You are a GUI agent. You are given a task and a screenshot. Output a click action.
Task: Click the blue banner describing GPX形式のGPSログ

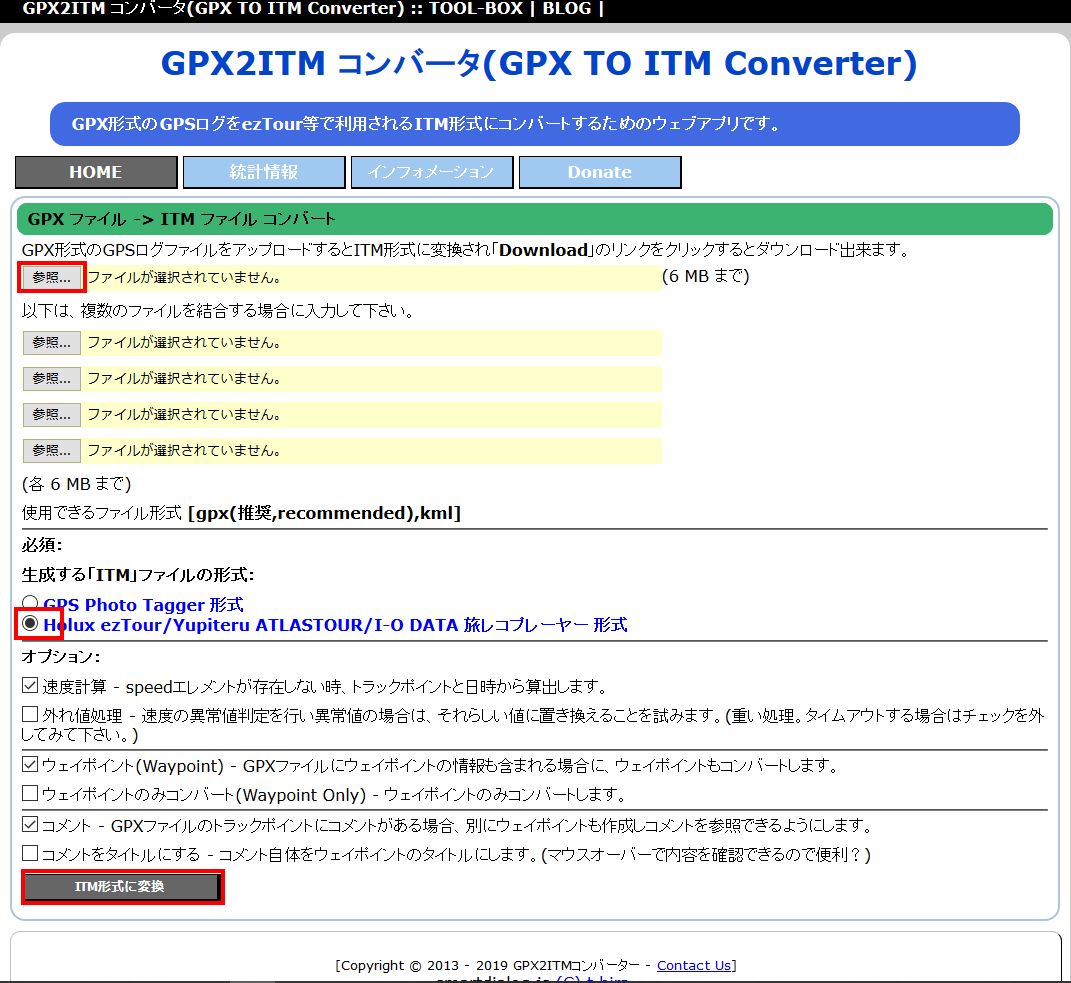click(535, 124)
